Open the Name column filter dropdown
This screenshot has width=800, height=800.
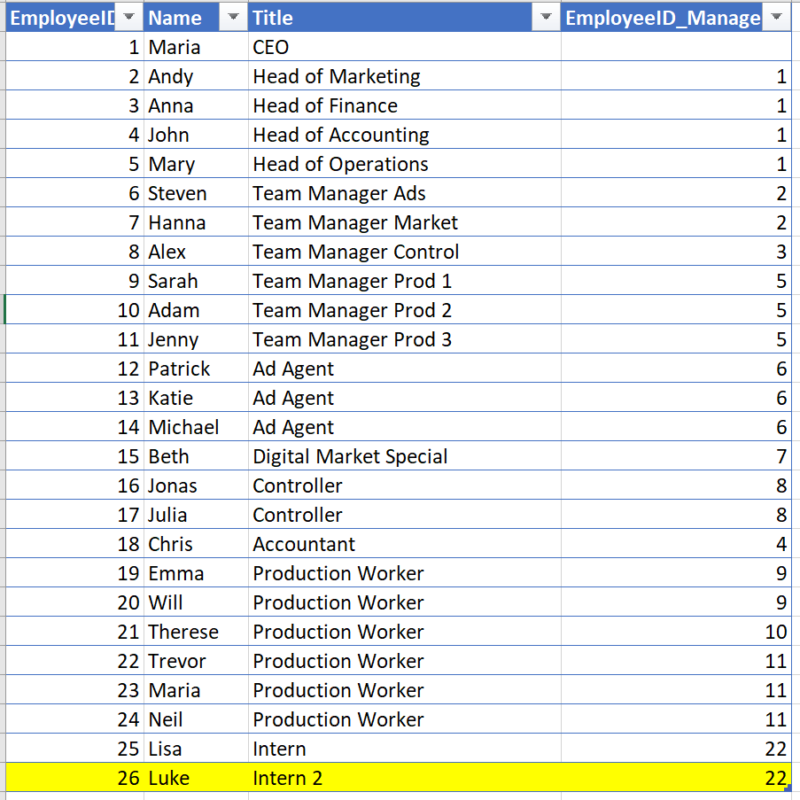(x=231, y=17)
